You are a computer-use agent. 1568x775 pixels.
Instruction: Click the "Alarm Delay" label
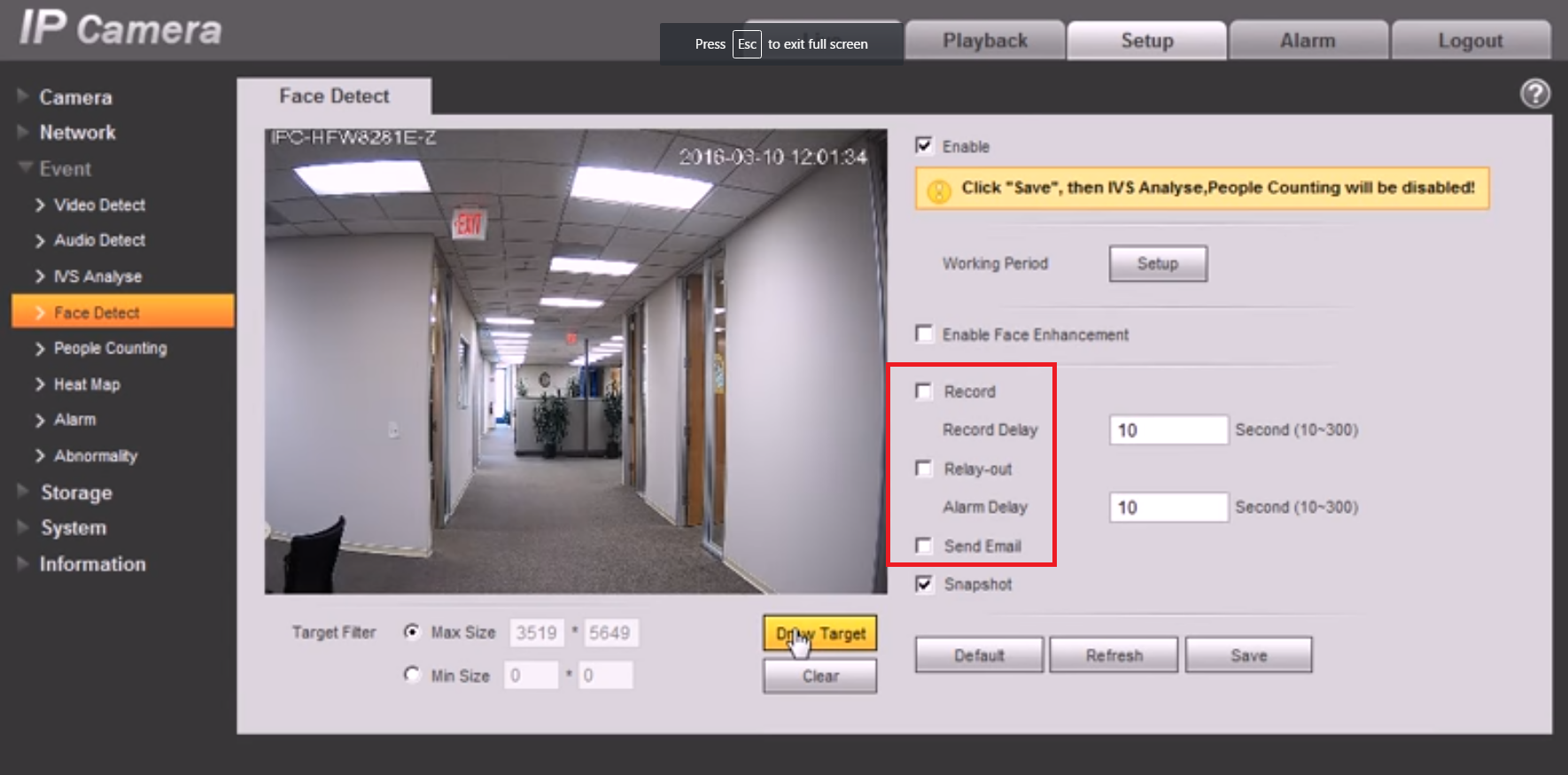[985, 507]
